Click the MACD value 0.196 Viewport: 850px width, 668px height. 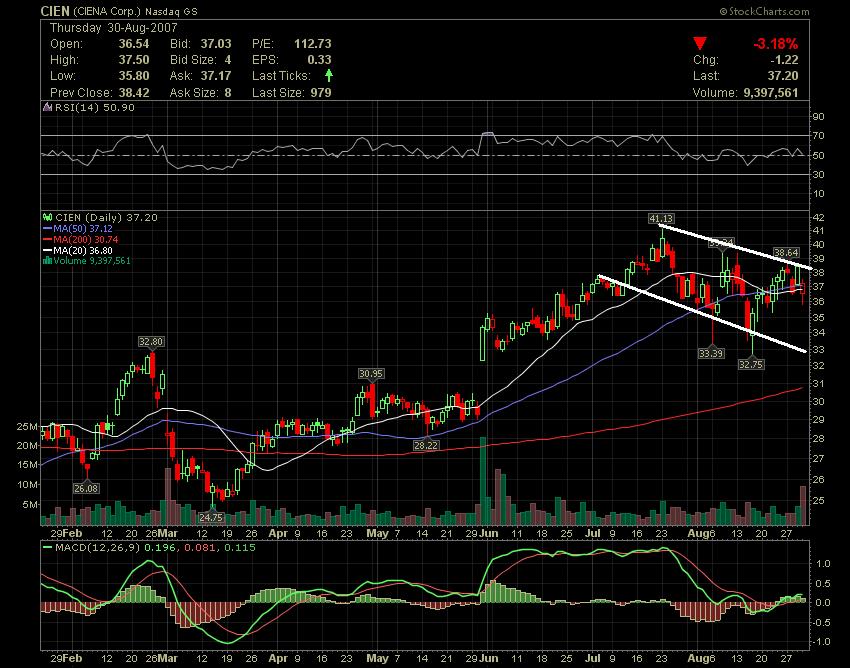click(x=161, y=548)
